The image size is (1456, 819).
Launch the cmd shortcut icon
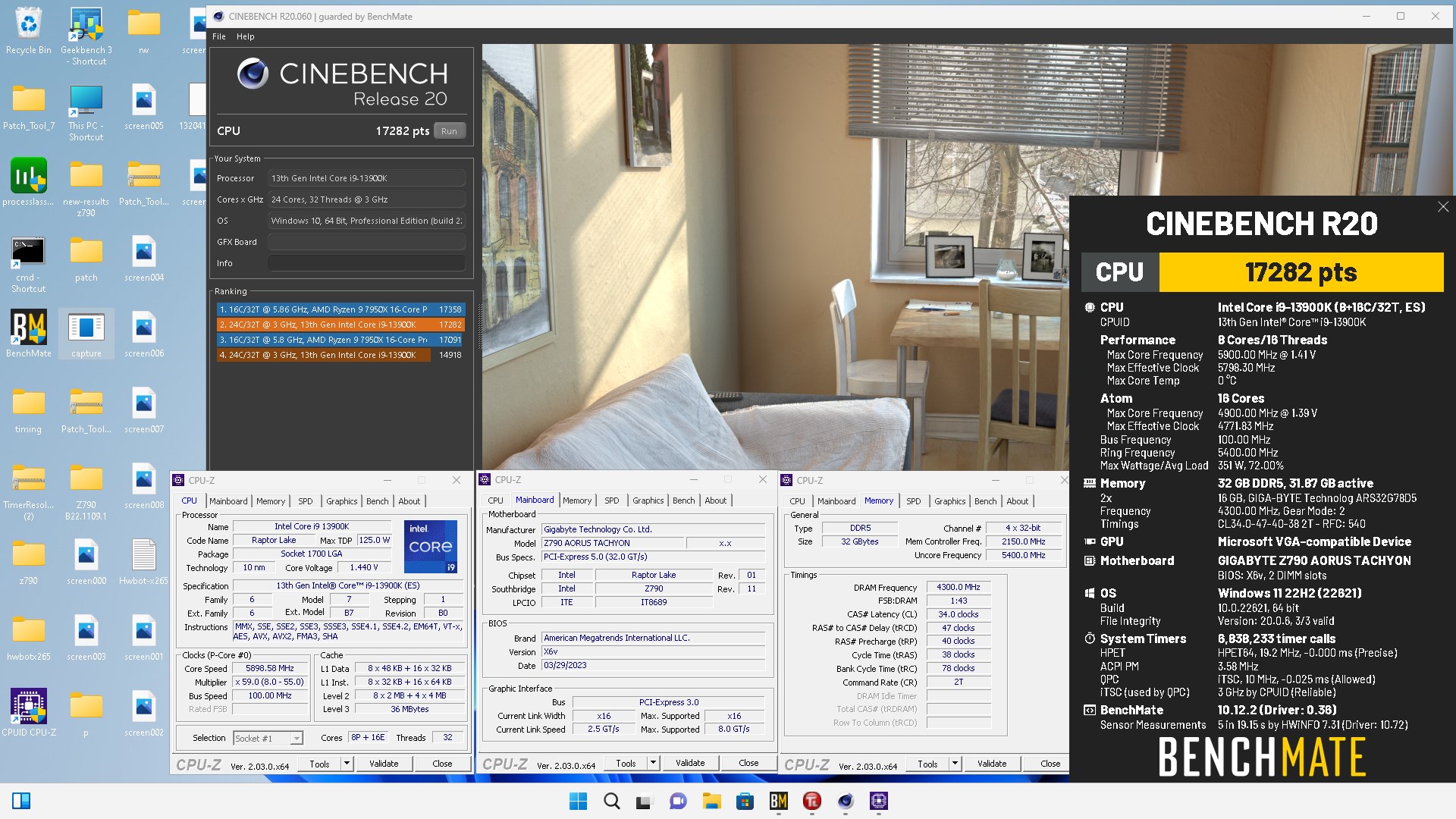28,264
